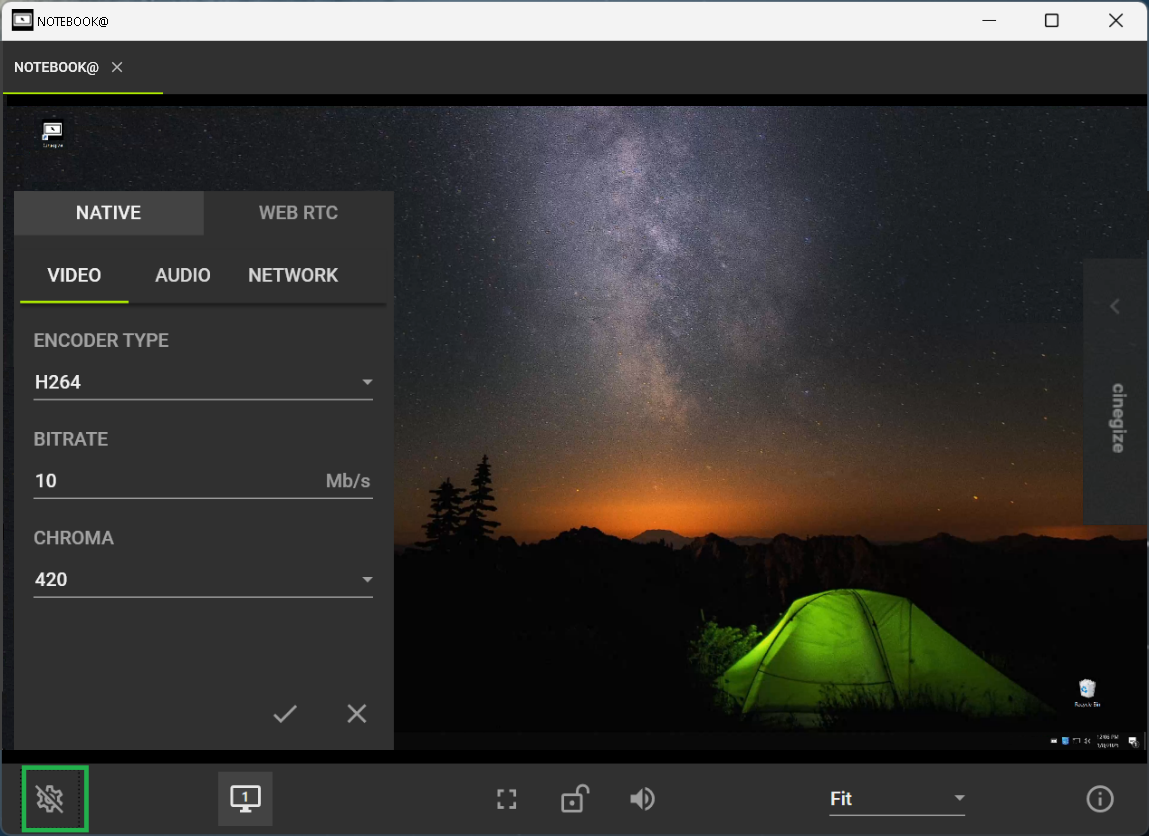Click the remote desktop Recycle Bin icon
This screenshot has width=1149, height=836.
[1087, 690]
